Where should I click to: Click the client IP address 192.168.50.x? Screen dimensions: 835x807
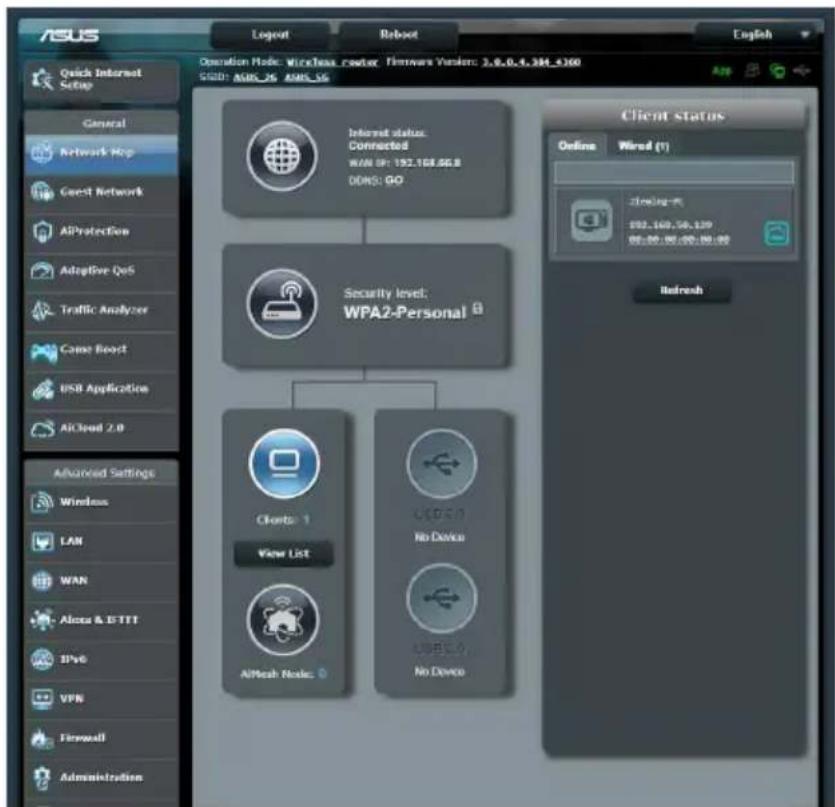click(x=670, y=225)
